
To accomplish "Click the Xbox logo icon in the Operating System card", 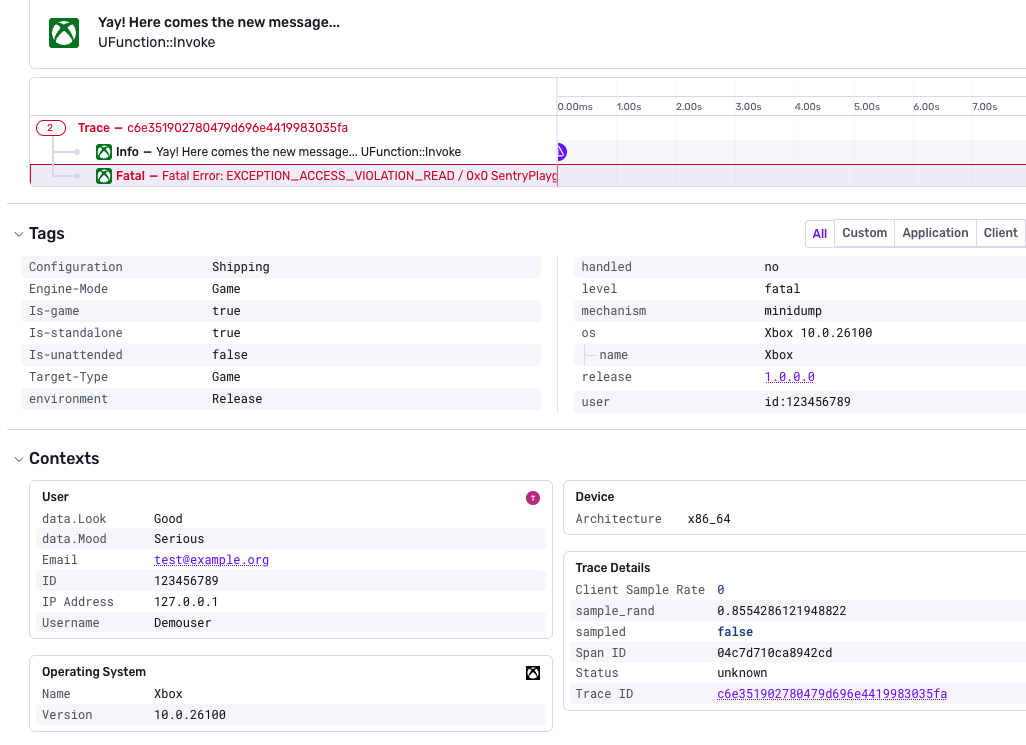I will point(533,673).
